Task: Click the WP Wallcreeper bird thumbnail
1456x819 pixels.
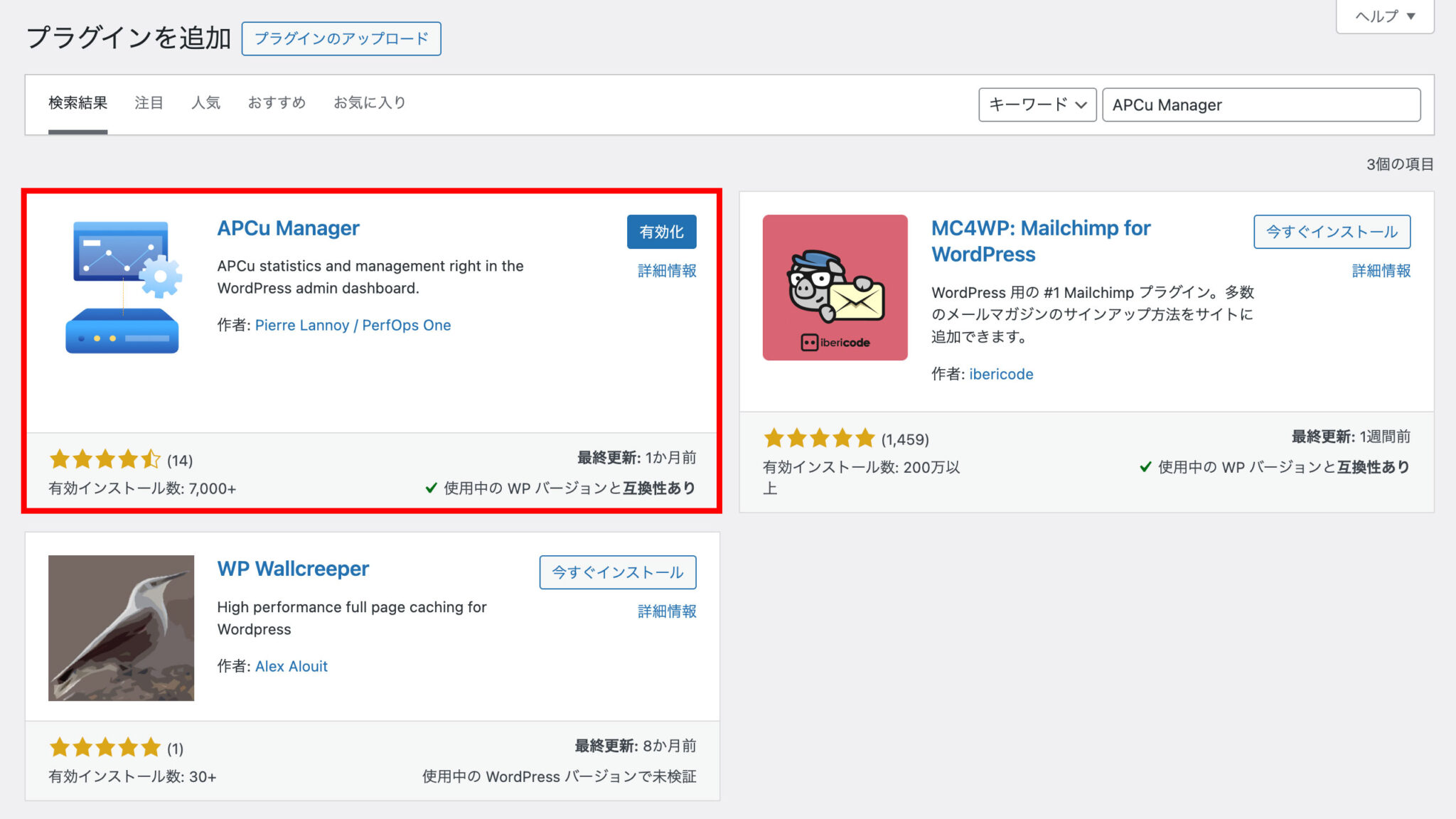Action: [x=121, y=628]
